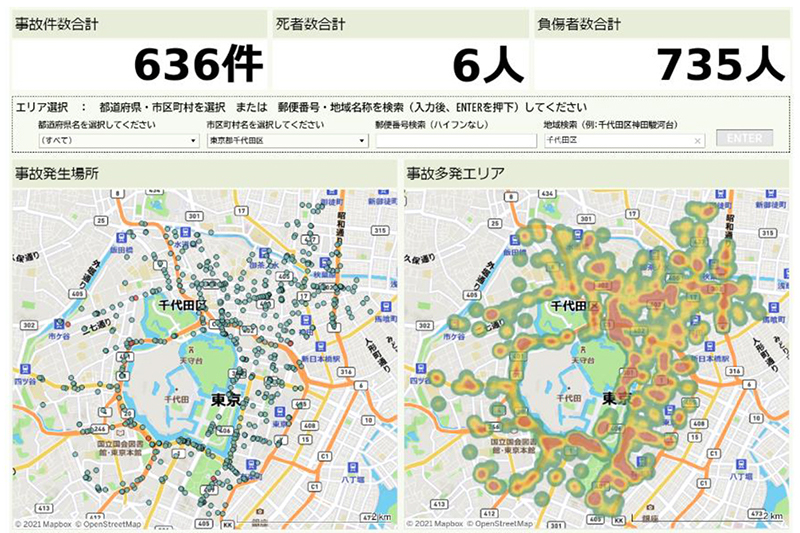Expand the city dropdown showing 東京都千代田区

click(285, 140)
